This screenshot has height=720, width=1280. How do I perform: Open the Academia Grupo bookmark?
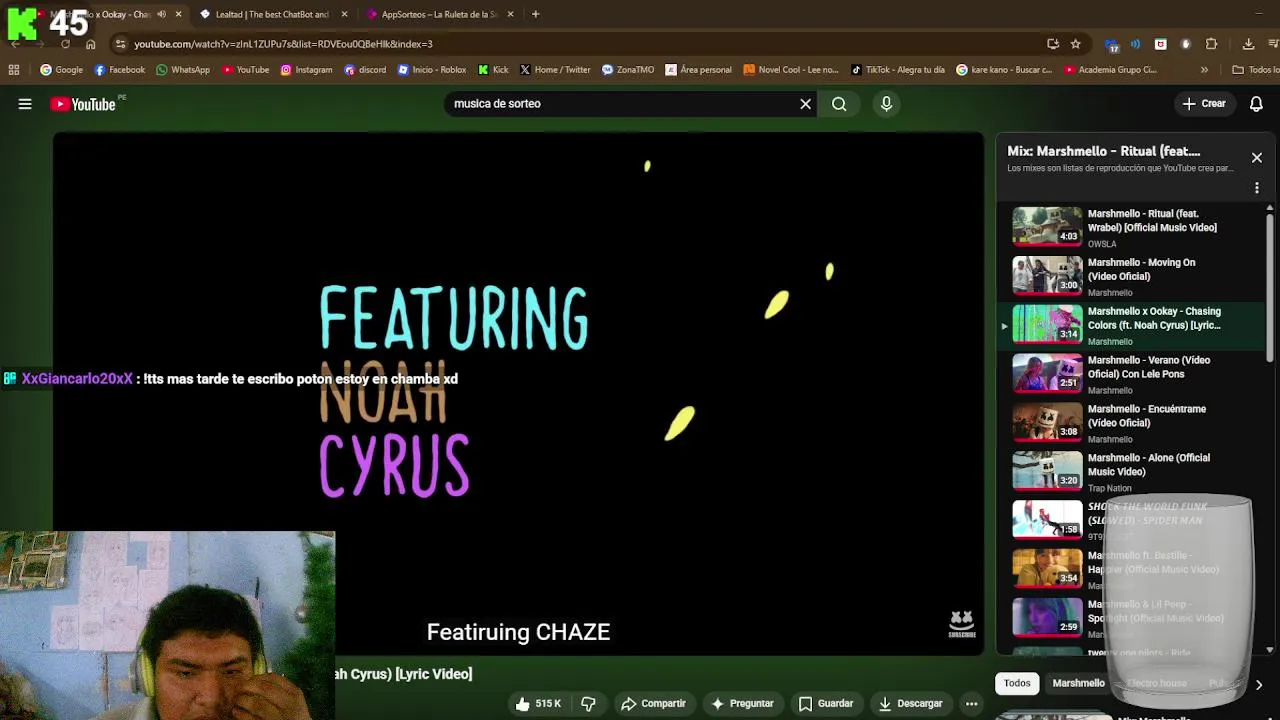[1111, 70]
